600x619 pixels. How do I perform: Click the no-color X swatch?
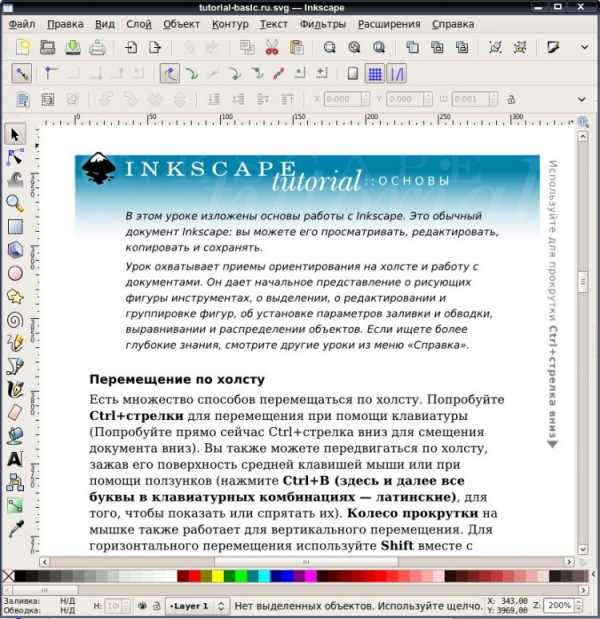8,576
